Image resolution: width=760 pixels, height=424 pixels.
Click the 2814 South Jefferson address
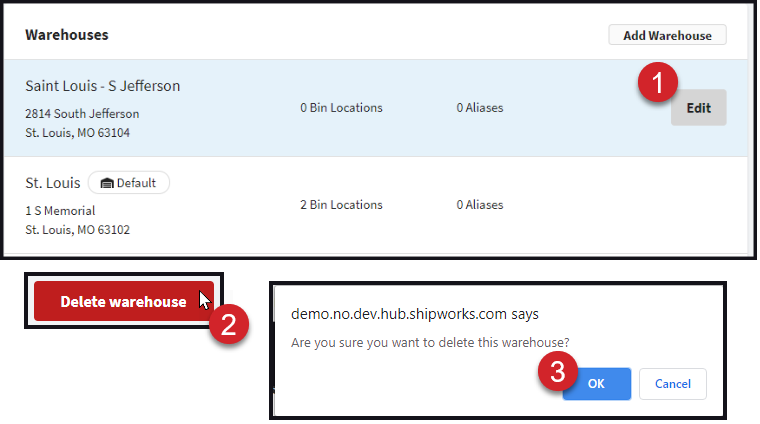(x=82, y=113)
